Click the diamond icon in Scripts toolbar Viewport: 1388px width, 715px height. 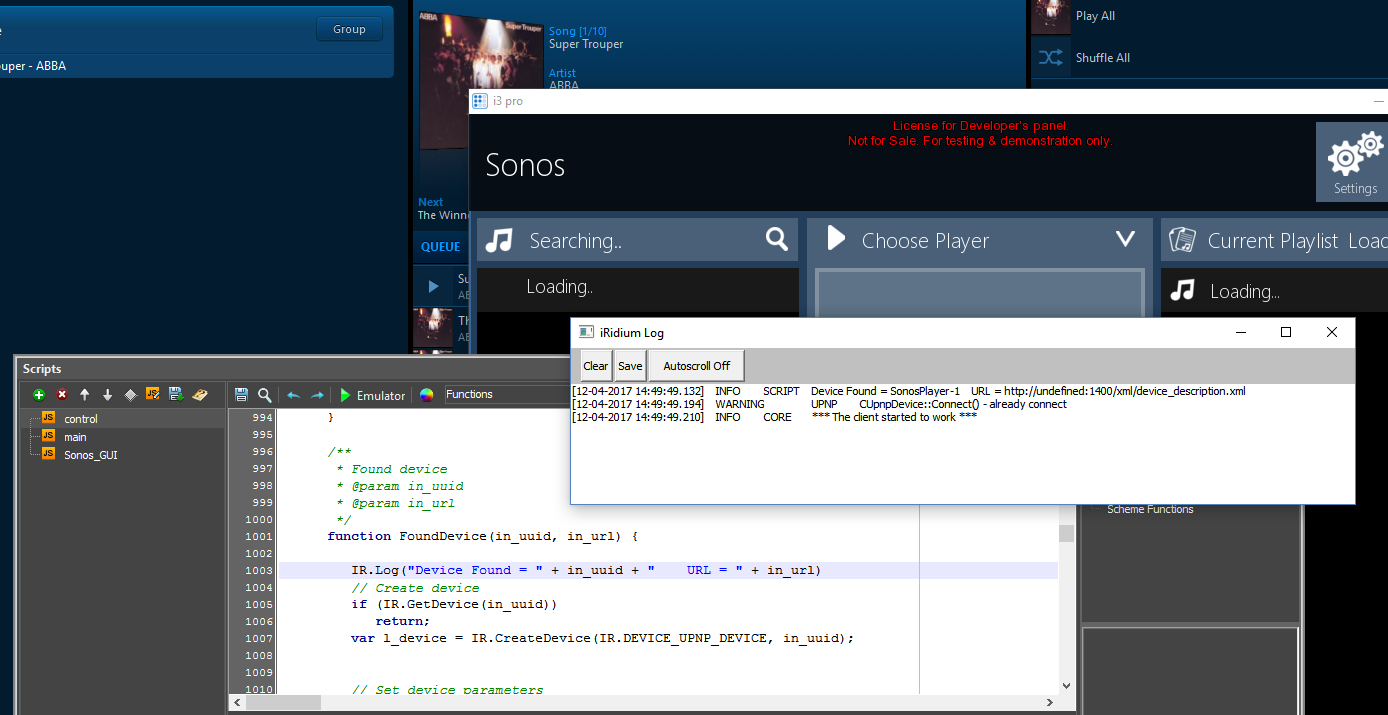pos(130,395)
